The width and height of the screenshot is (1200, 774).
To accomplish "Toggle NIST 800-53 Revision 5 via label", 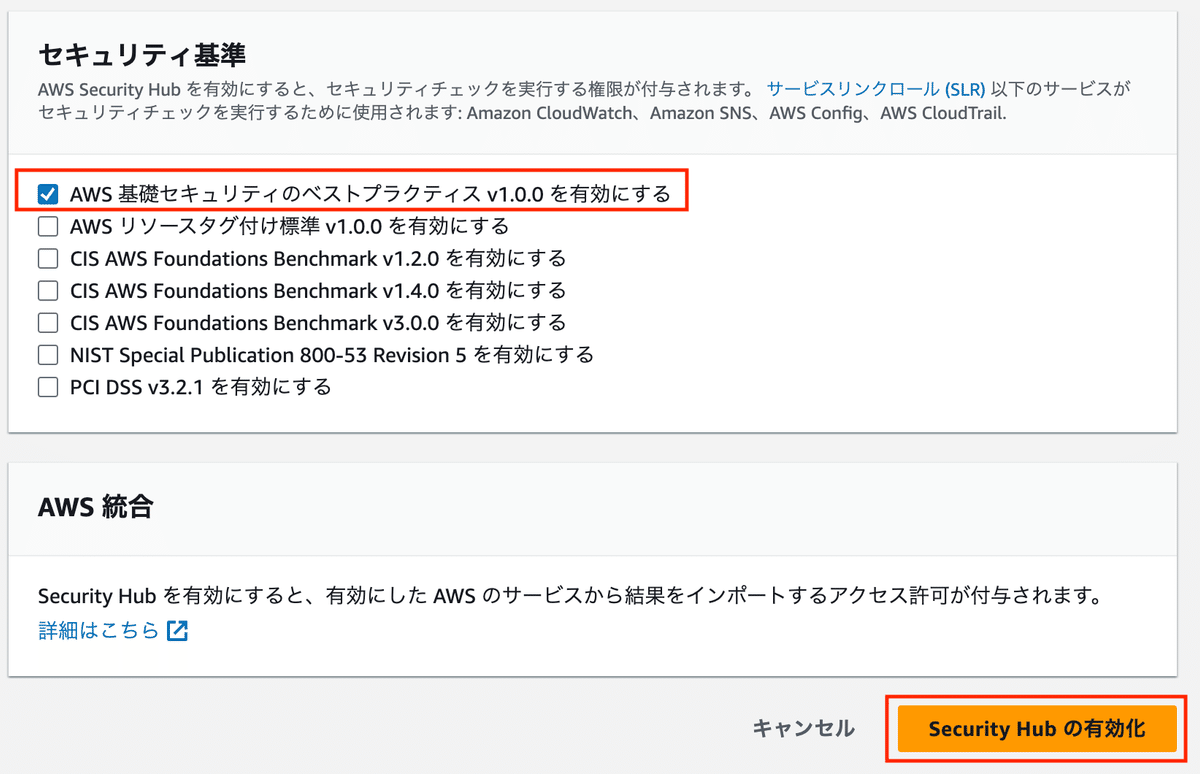I will coord(330,354).
